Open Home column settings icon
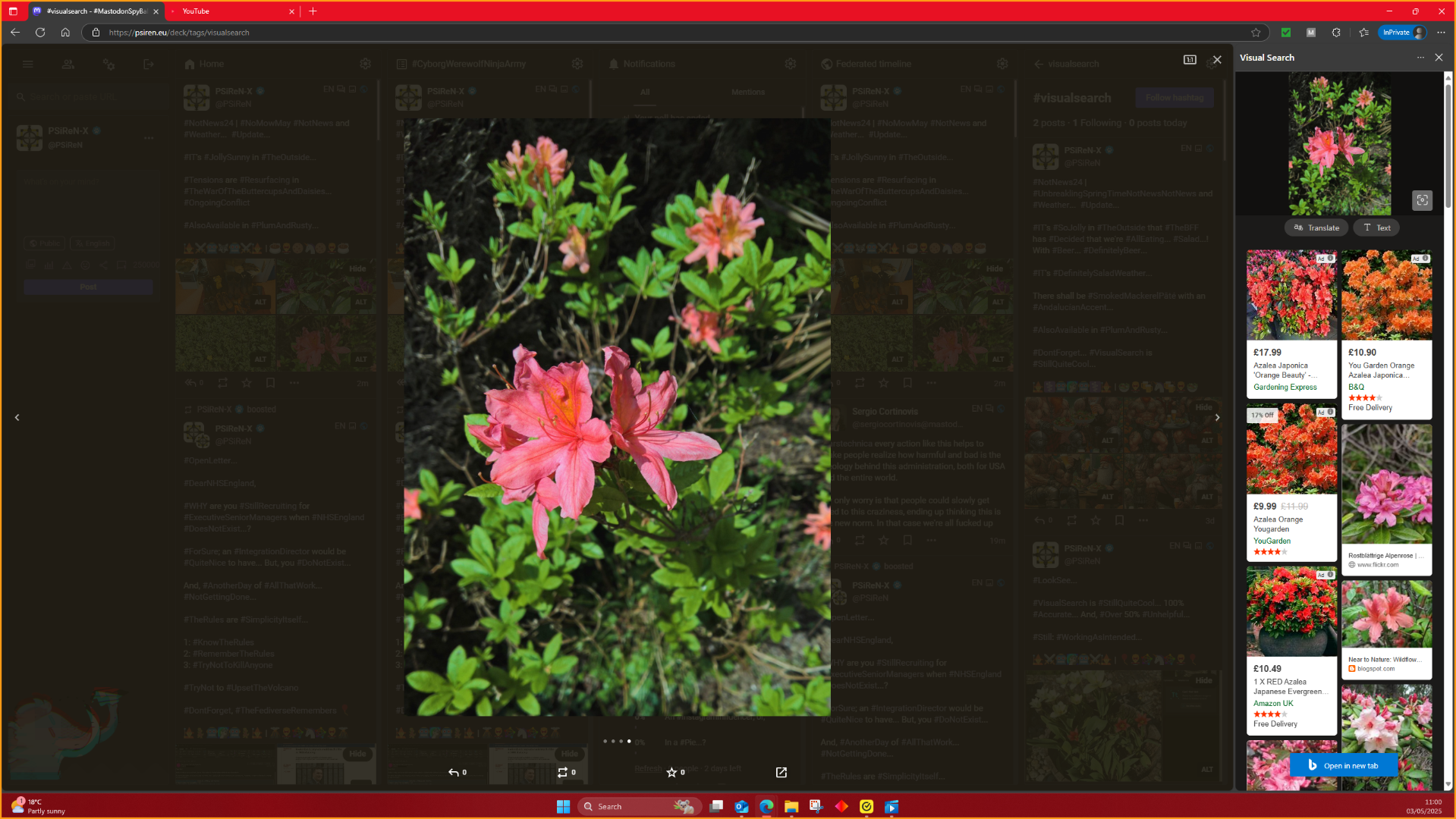Viewport: 1456px width, 819px height. [x=365, y=64]
